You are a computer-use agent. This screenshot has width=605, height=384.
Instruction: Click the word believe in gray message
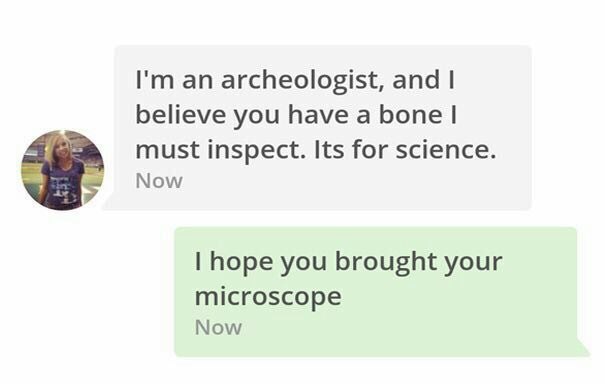click(x=181, y=115)
